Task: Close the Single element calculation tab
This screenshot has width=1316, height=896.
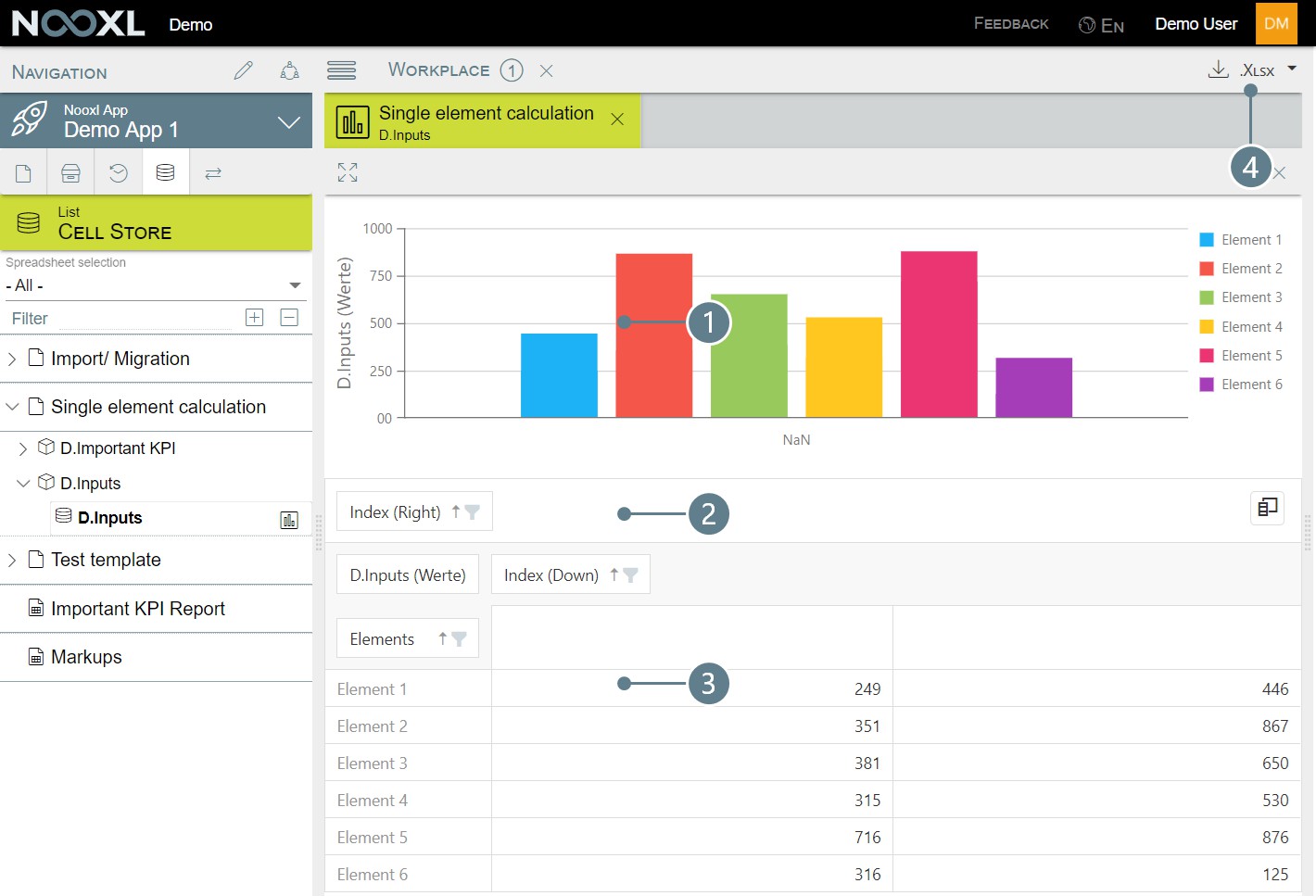Action: [x=617, y=119]
